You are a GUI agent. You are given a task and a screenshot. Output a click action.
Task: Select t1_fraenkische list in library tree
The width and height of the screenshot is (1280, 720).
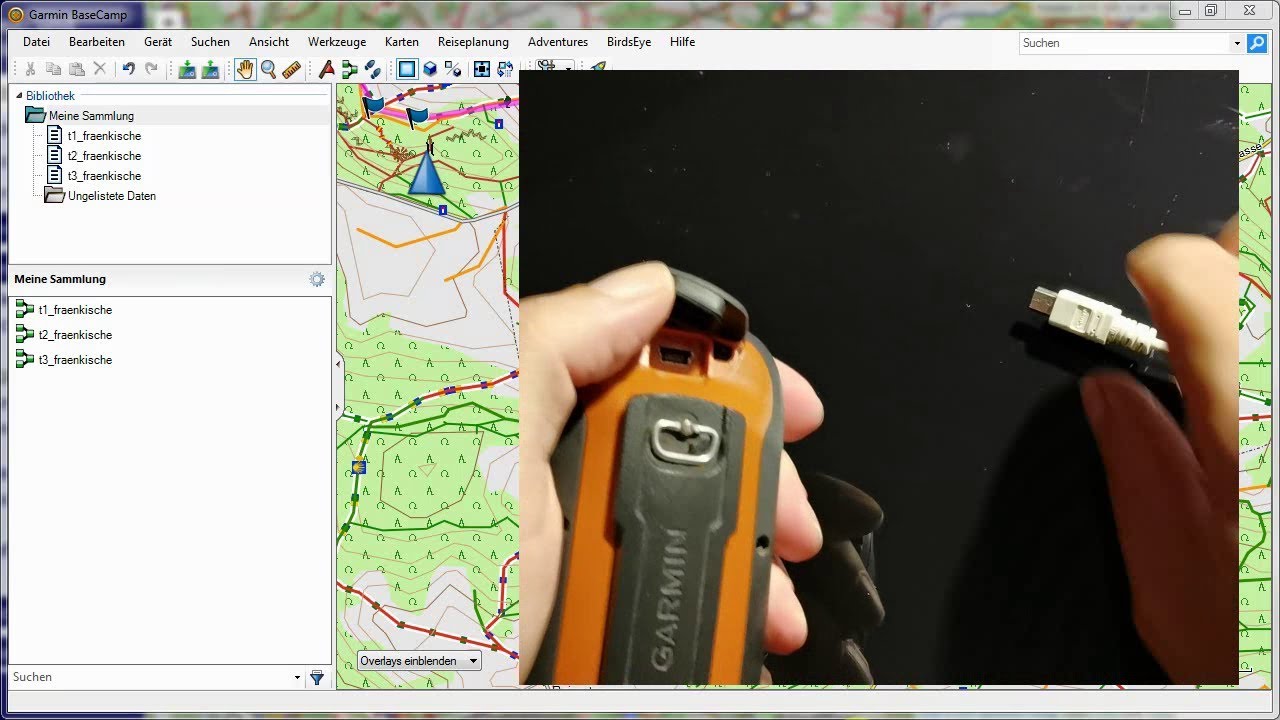click(x=94, y=136)
